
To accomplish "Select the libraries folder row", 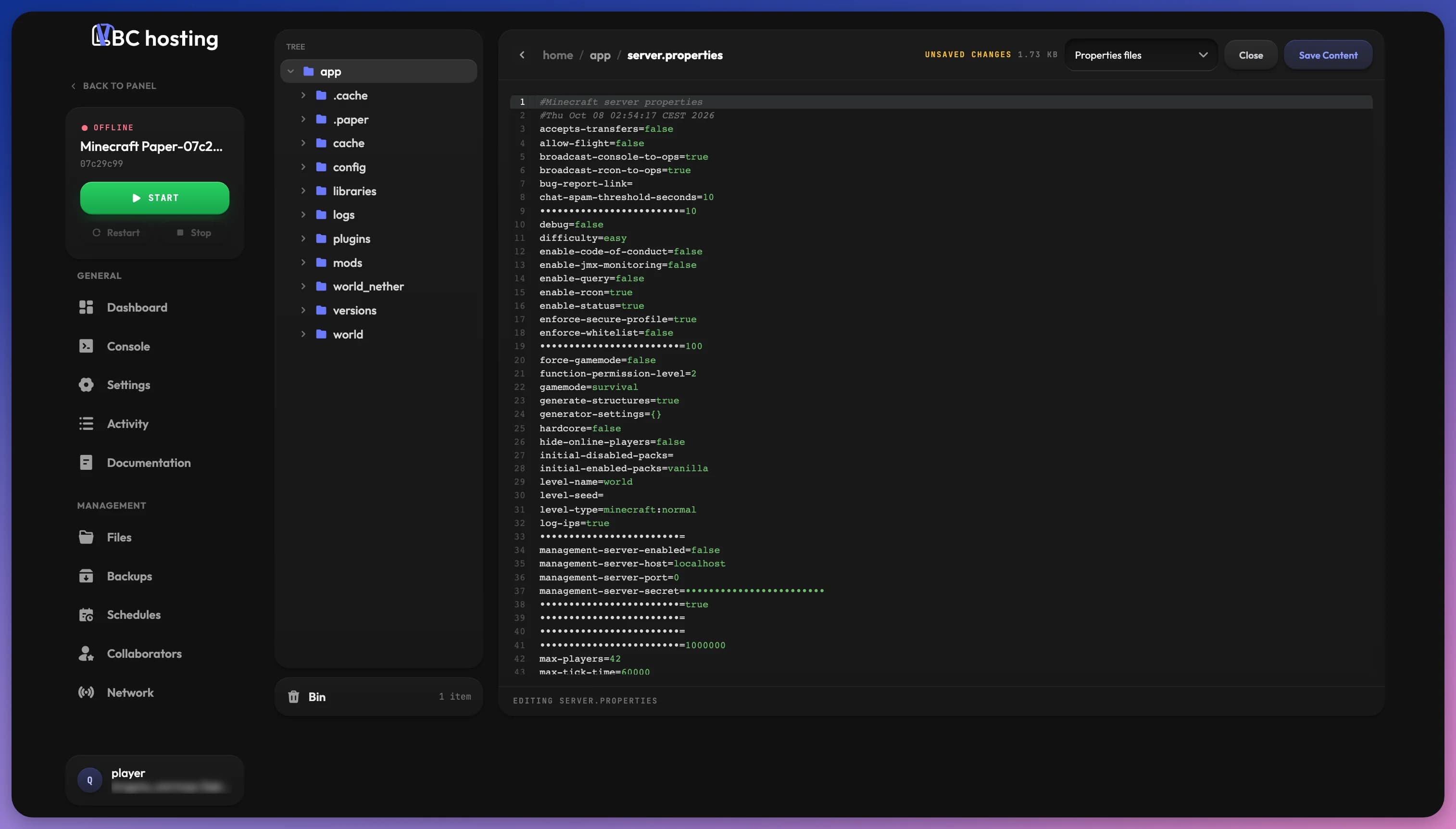I will pyautogui.click(x=378, y=191).
